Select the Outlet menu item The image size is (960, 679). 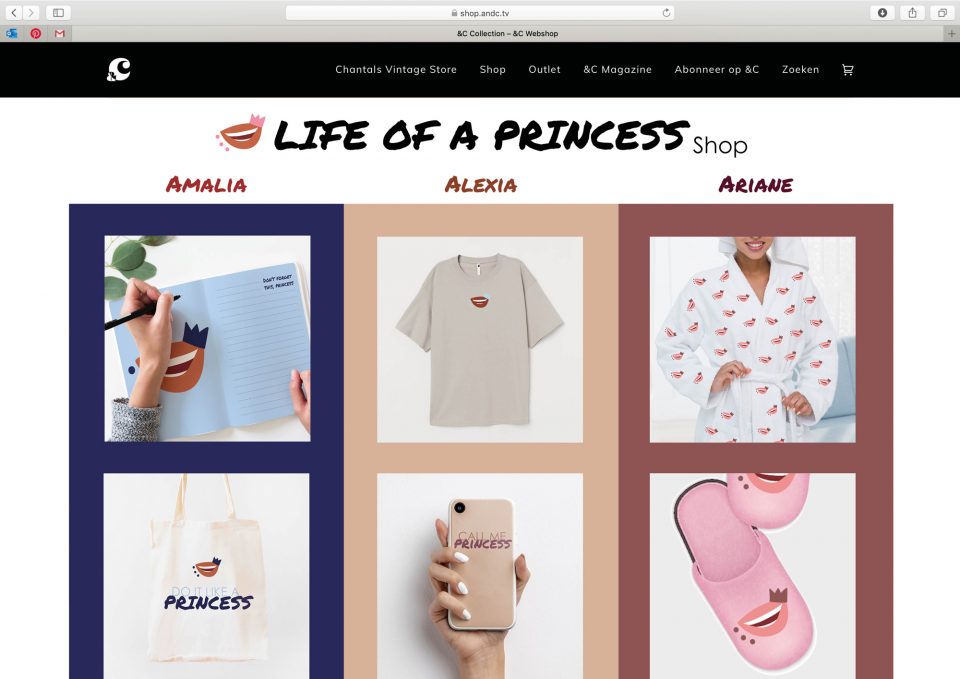[x=544, y=70]
